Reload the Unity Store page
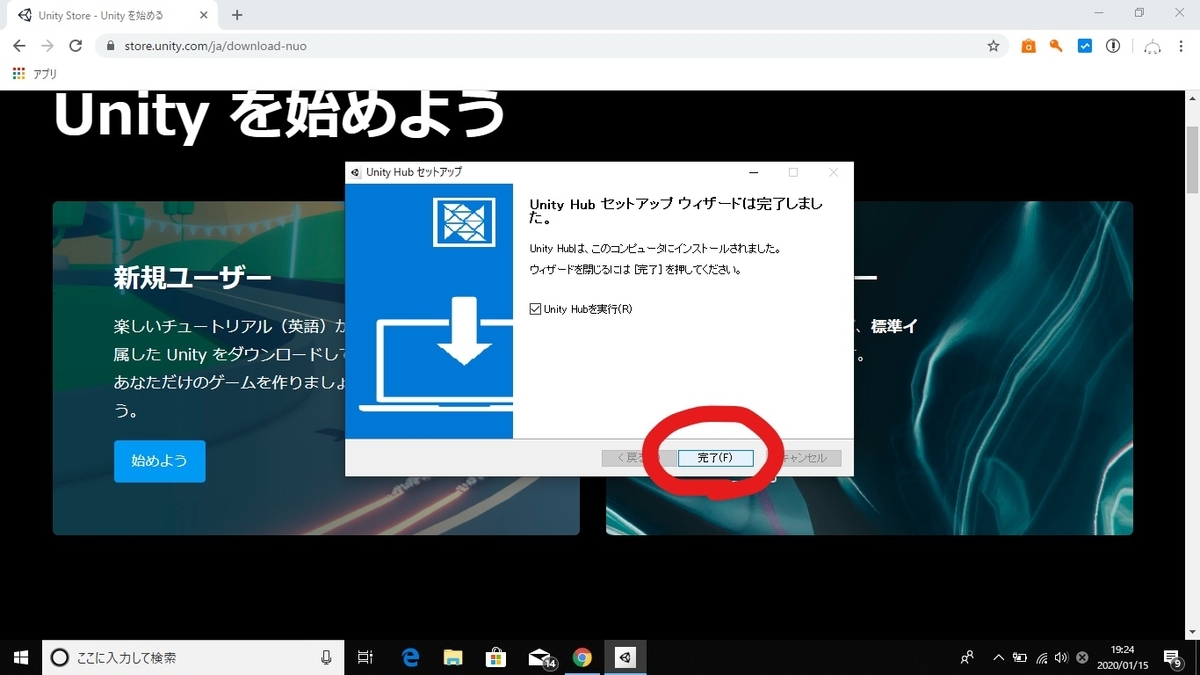 click(75, 46)
